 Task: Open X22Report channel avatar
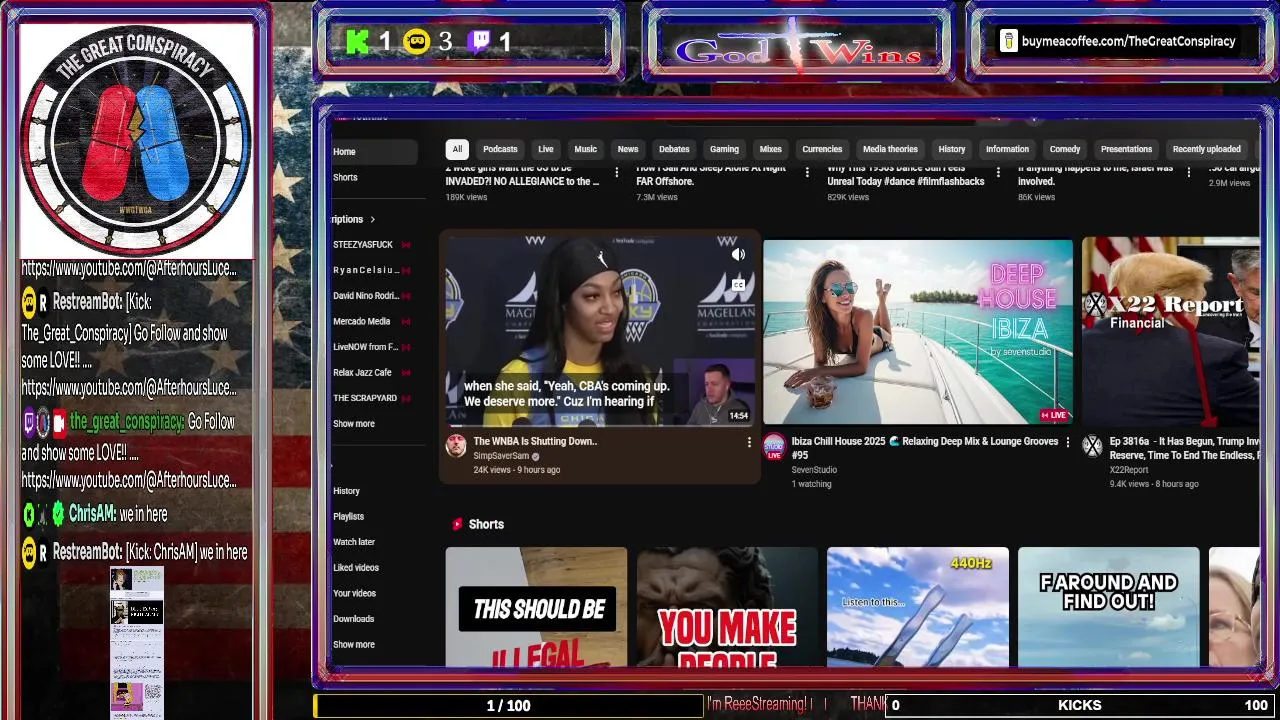pos(1092,446)
